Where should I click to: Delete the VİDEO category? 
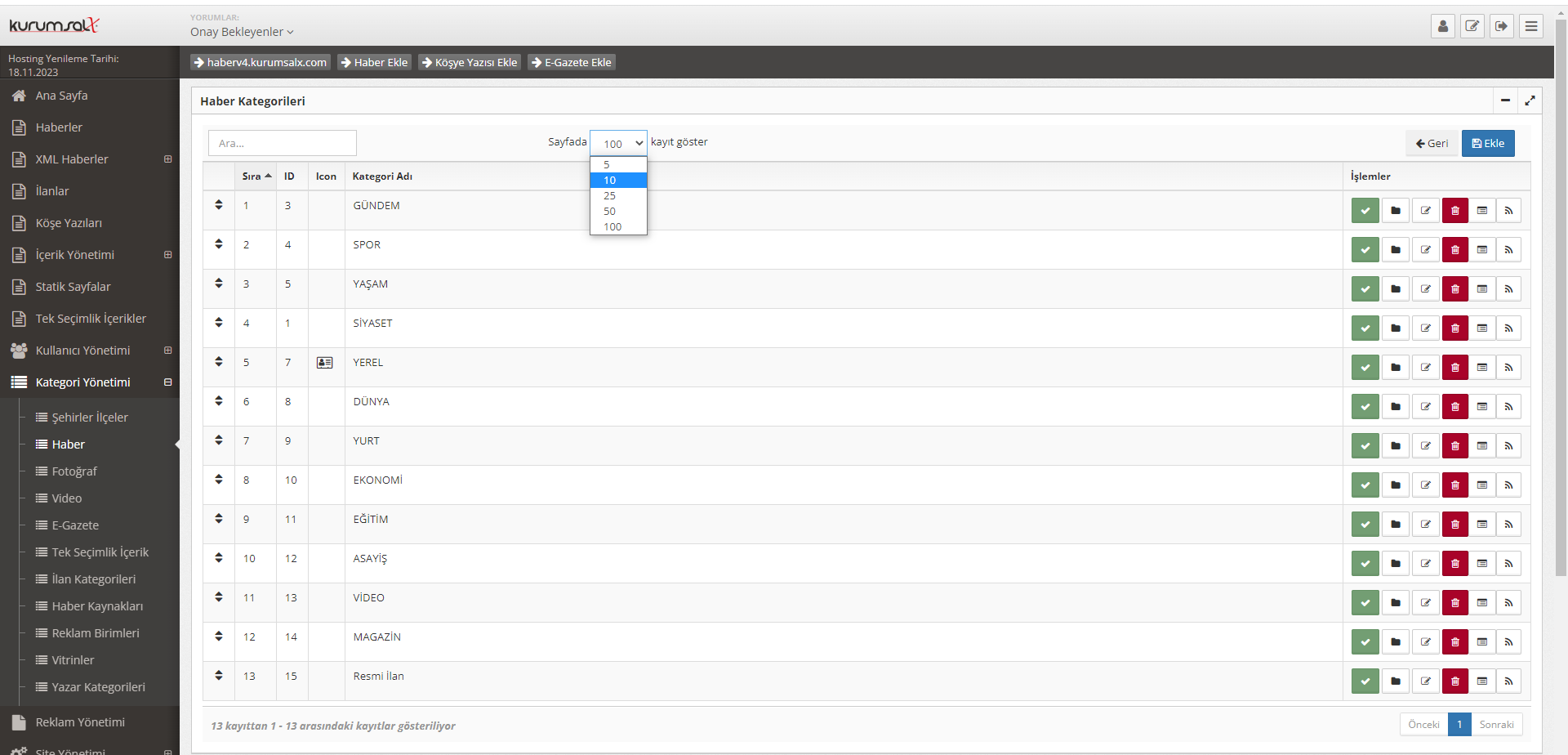tap(1455, 603)
